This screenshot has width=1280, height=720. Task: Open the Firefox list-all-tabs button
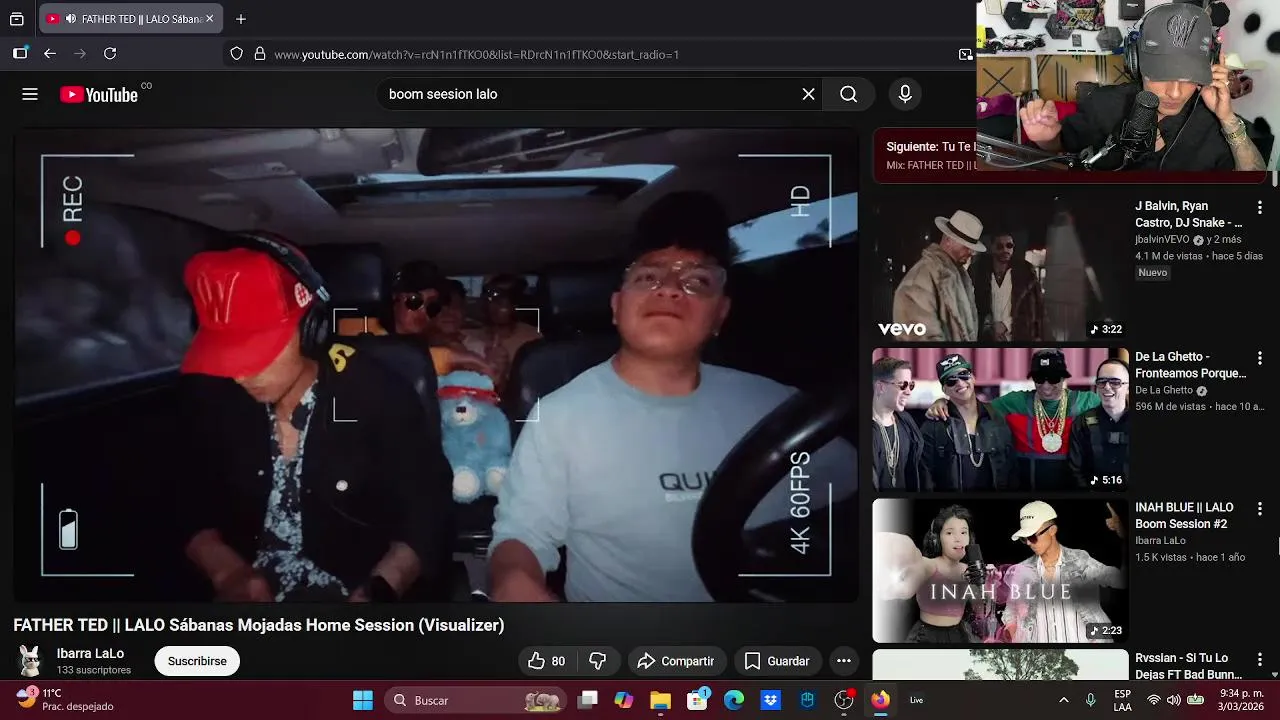point(17,19)
